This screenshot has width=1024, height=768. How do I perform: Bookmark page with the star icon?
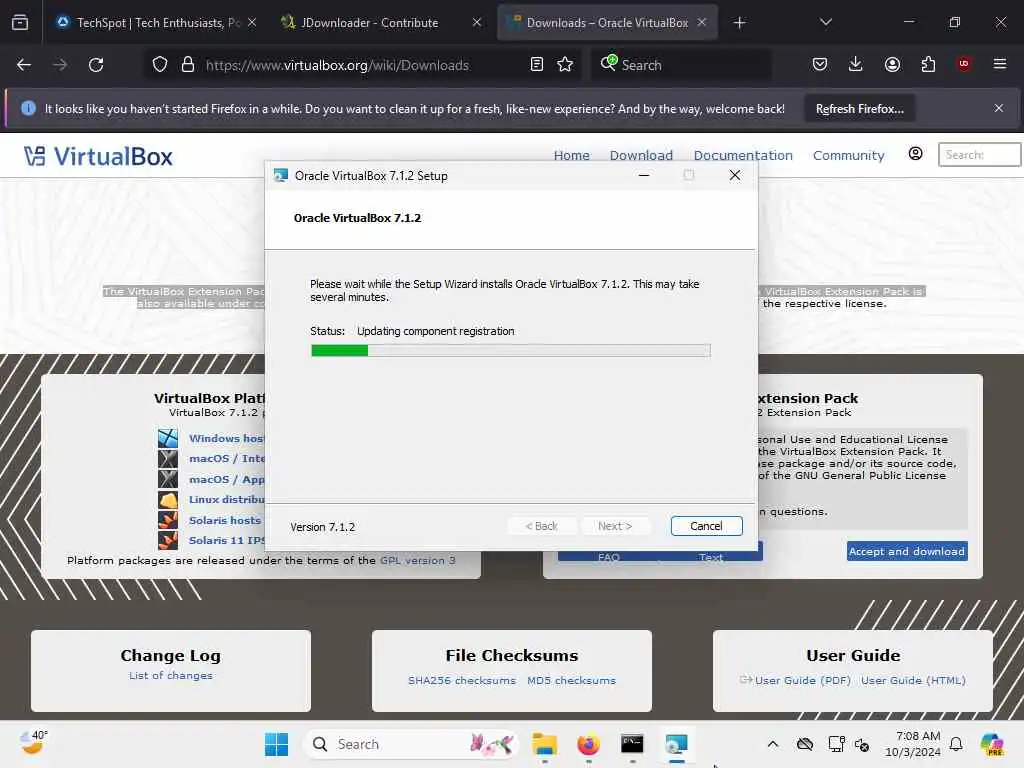(x=566, y=65)
